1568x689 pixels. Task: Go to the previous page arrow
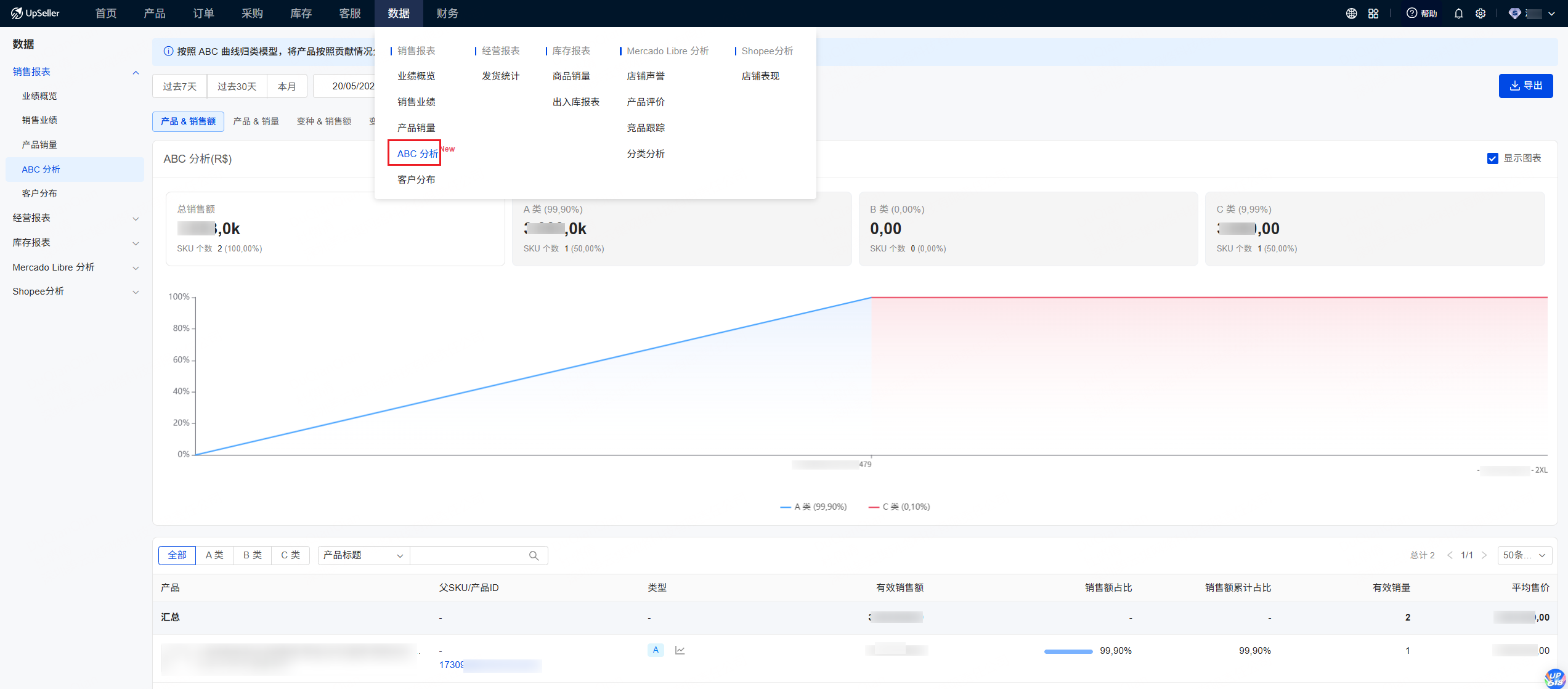[x=1450, y=555]
